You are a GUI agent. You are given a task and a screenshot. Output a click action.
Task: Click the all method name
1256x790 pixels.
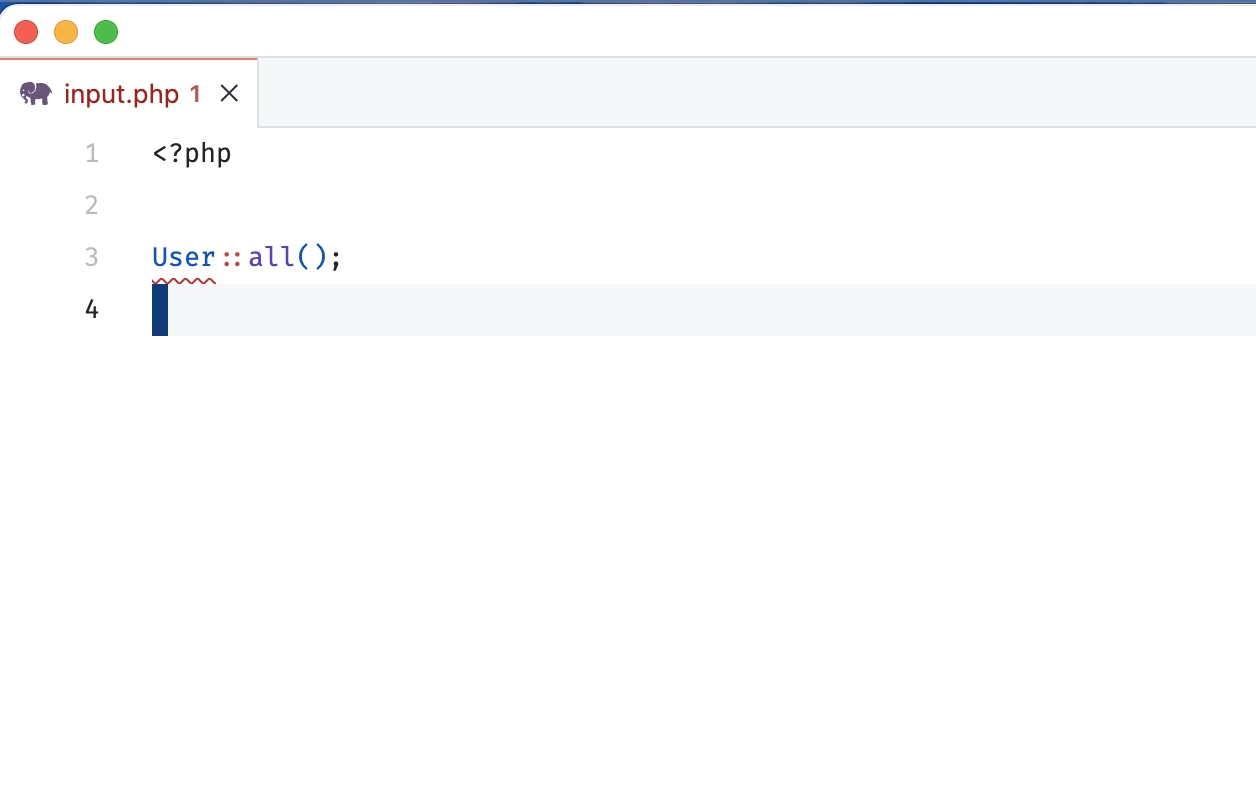(x=271, y=258)
